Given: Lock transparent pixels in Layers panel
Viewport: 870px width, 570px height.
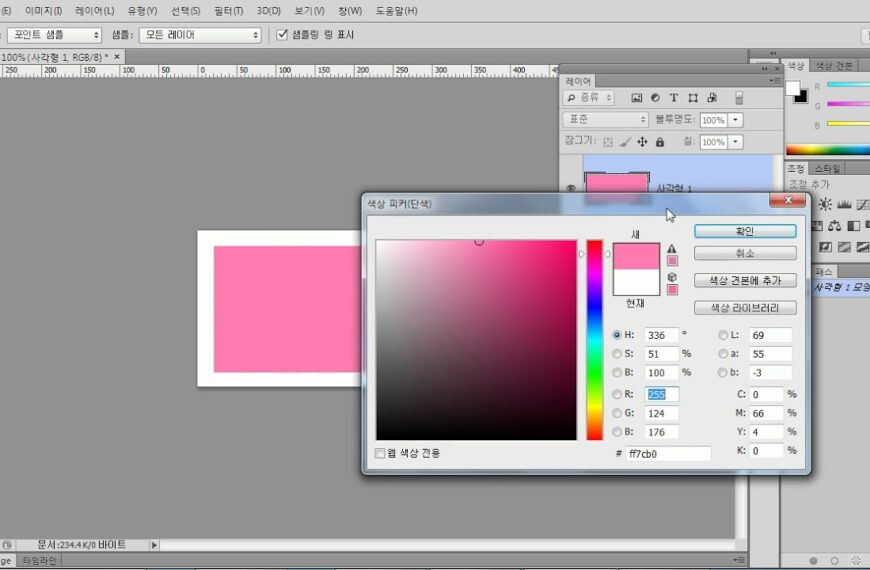Looking at the screenshot, I should (608, 143).
